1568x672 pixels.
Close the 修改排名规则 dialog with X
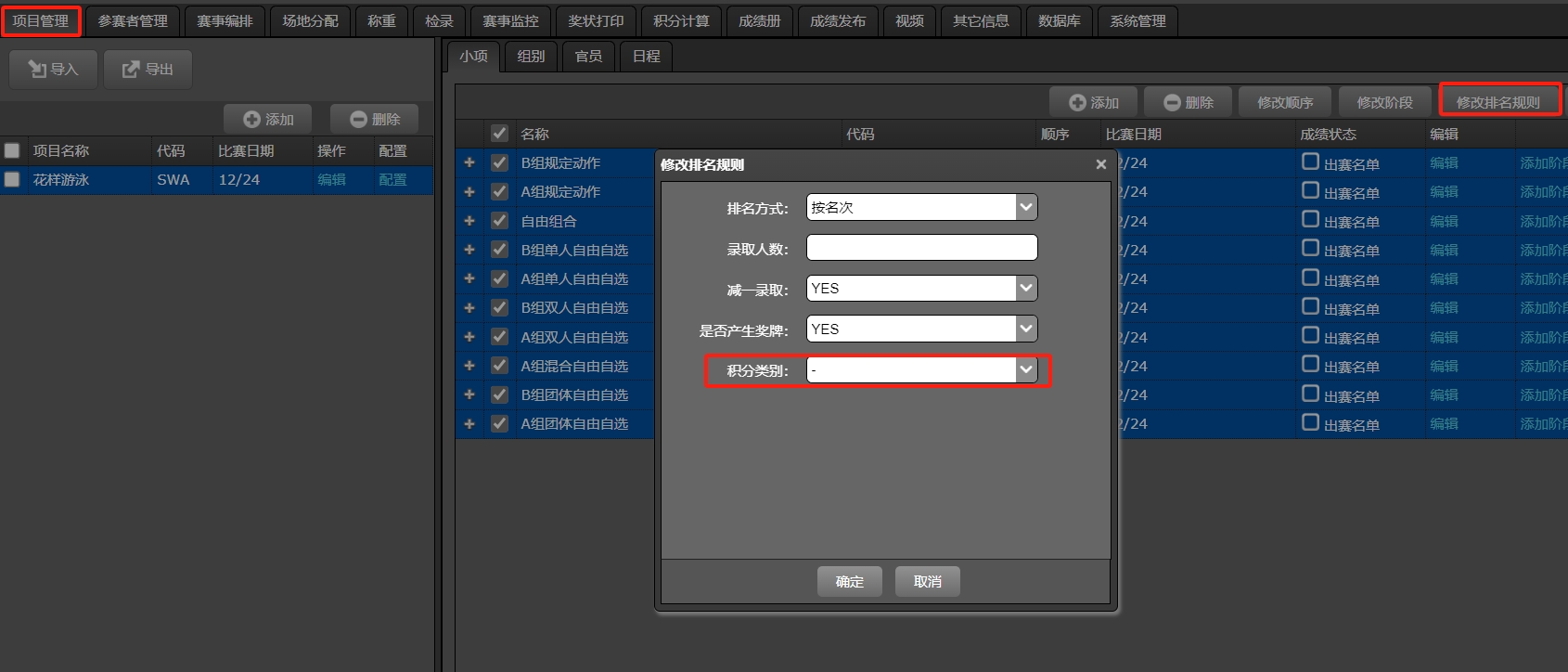tap(1100, 164)
